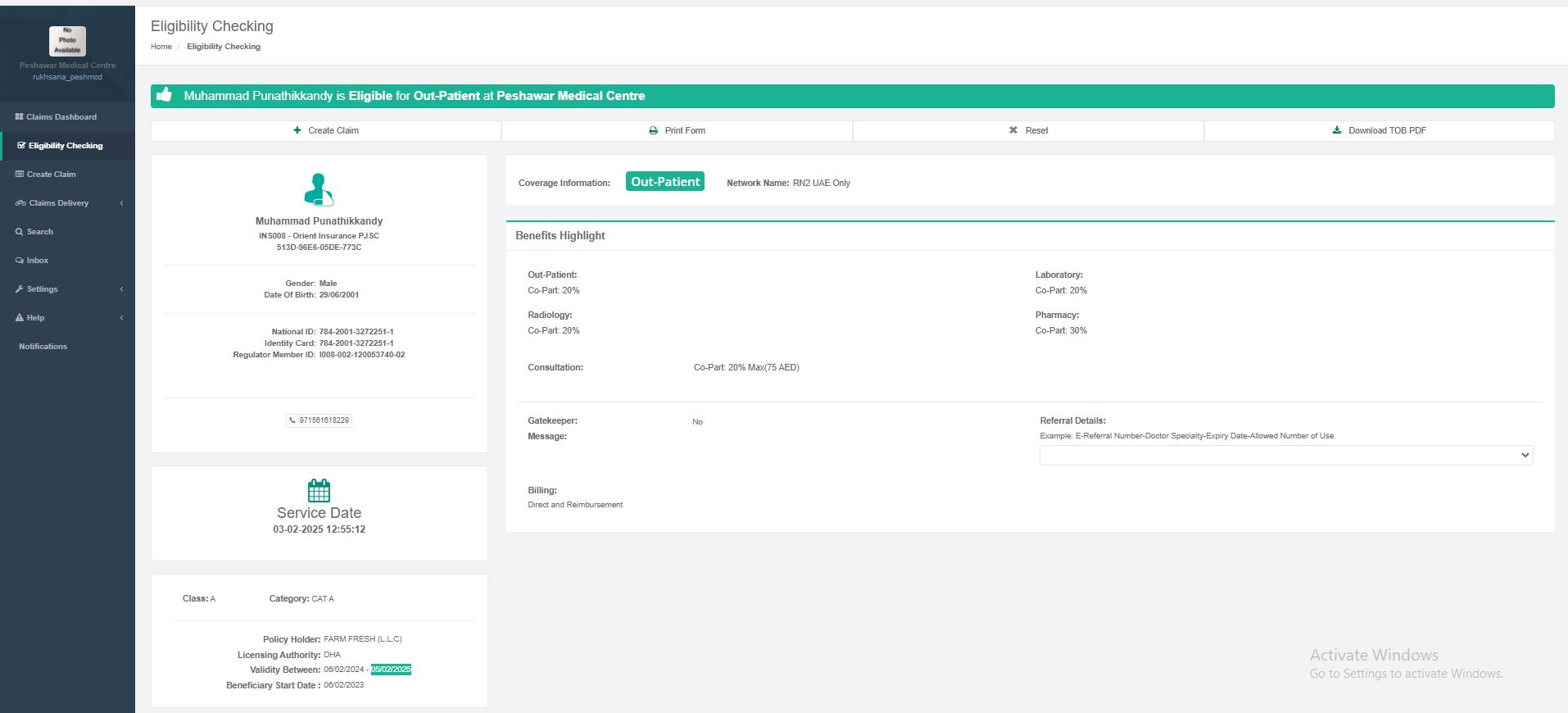Image resolution: width=1568 pixels, height=713 pixels.
Task: Open Create Claim in the sidebar
Action: (x=51, y=175)
